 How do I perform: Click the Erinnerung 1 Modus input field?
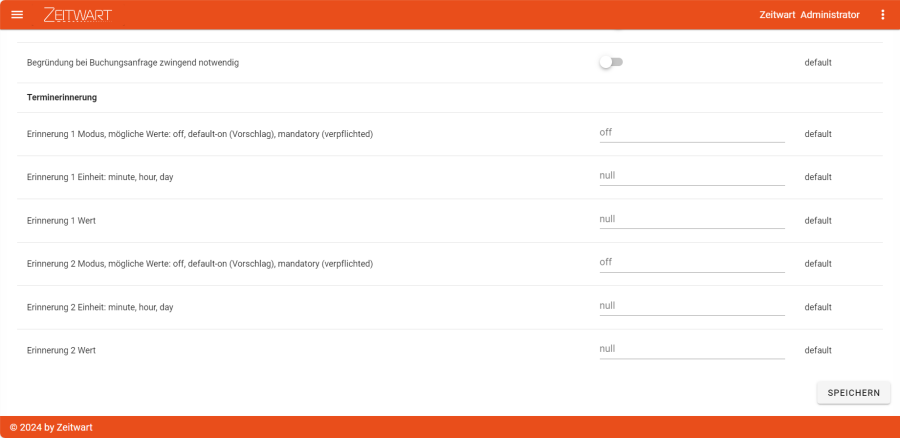click(x=691, y=132)
